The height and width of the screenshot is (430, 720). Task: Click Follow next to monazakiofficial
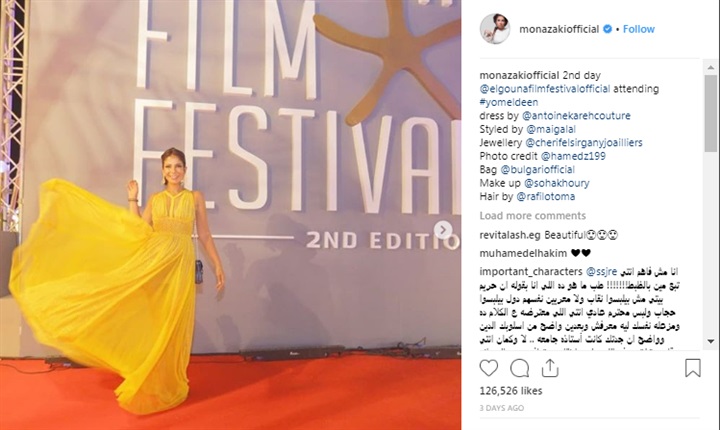click(x=638, y=29)
